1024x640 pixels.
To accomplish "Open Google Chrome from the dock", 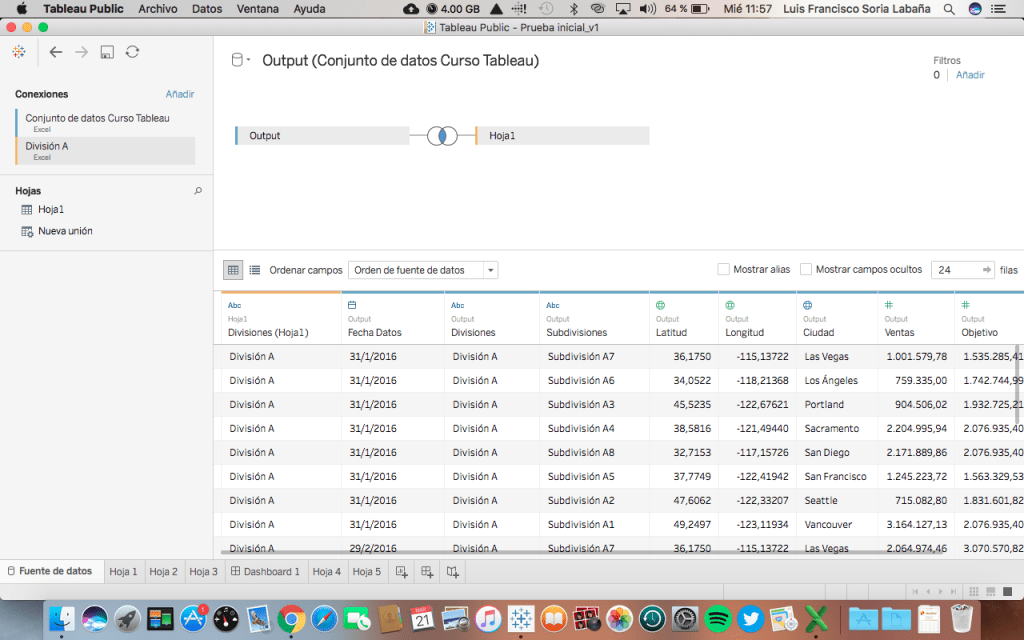I will click(x=291, y=618).
